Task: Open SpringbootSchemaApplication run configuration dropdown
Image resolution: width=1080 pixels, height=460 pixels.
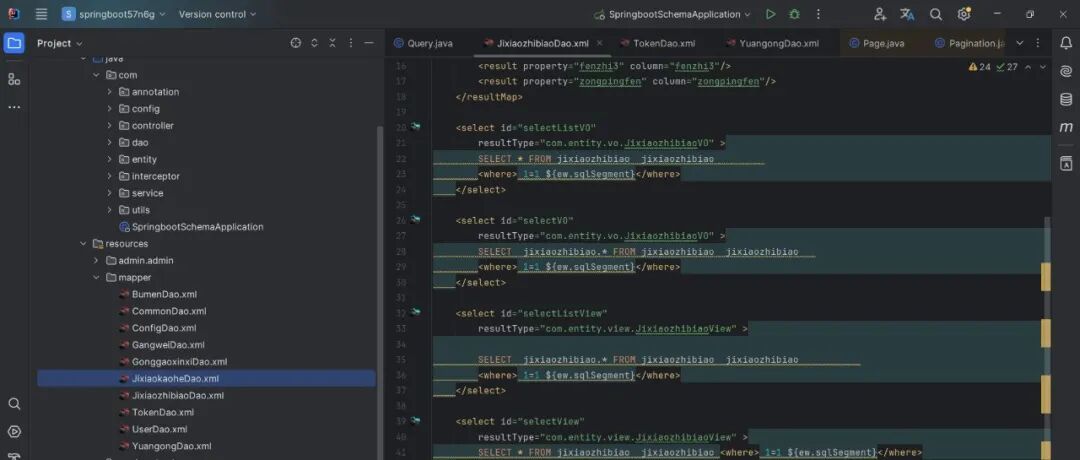Action: pos(672,14)
